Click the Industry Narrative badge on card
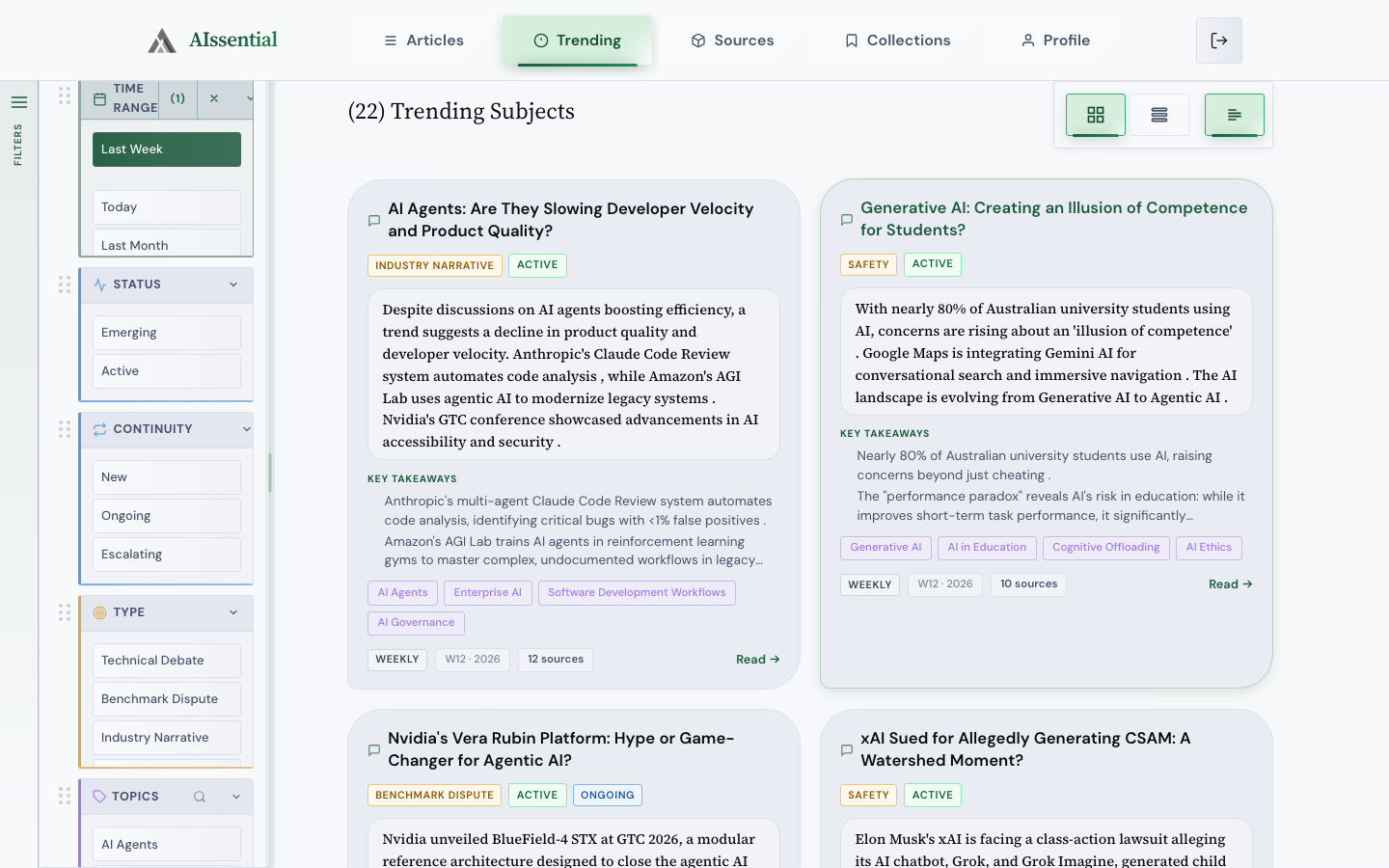The image size is (1389, 868). pyautogui.click(x=435, y=265)
